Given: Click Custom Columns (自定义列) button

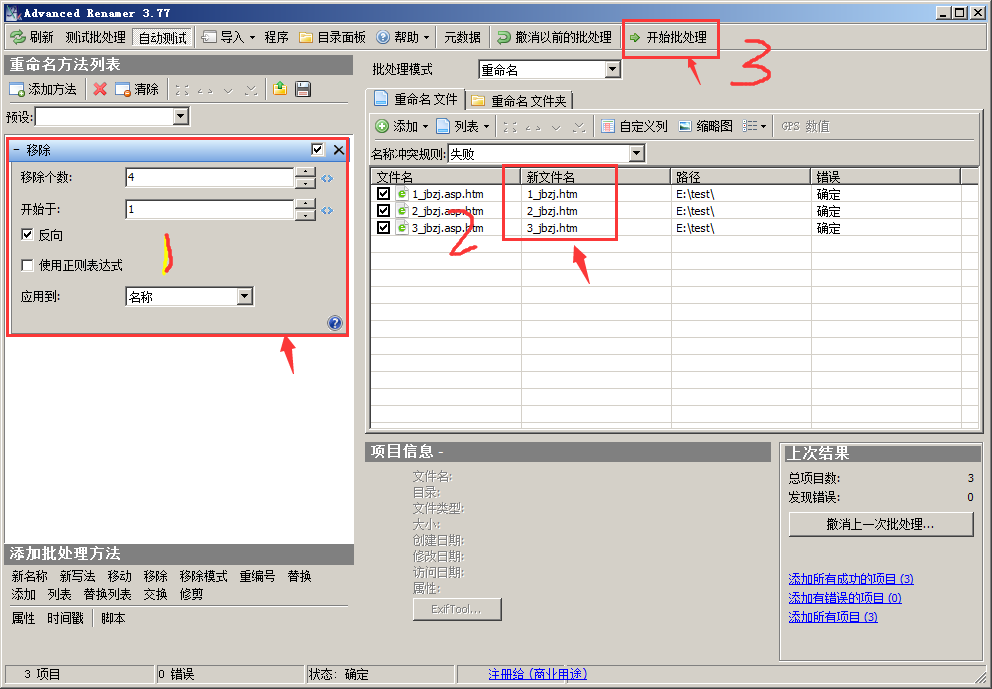Looking at the screenshot, I should point(634,127).
